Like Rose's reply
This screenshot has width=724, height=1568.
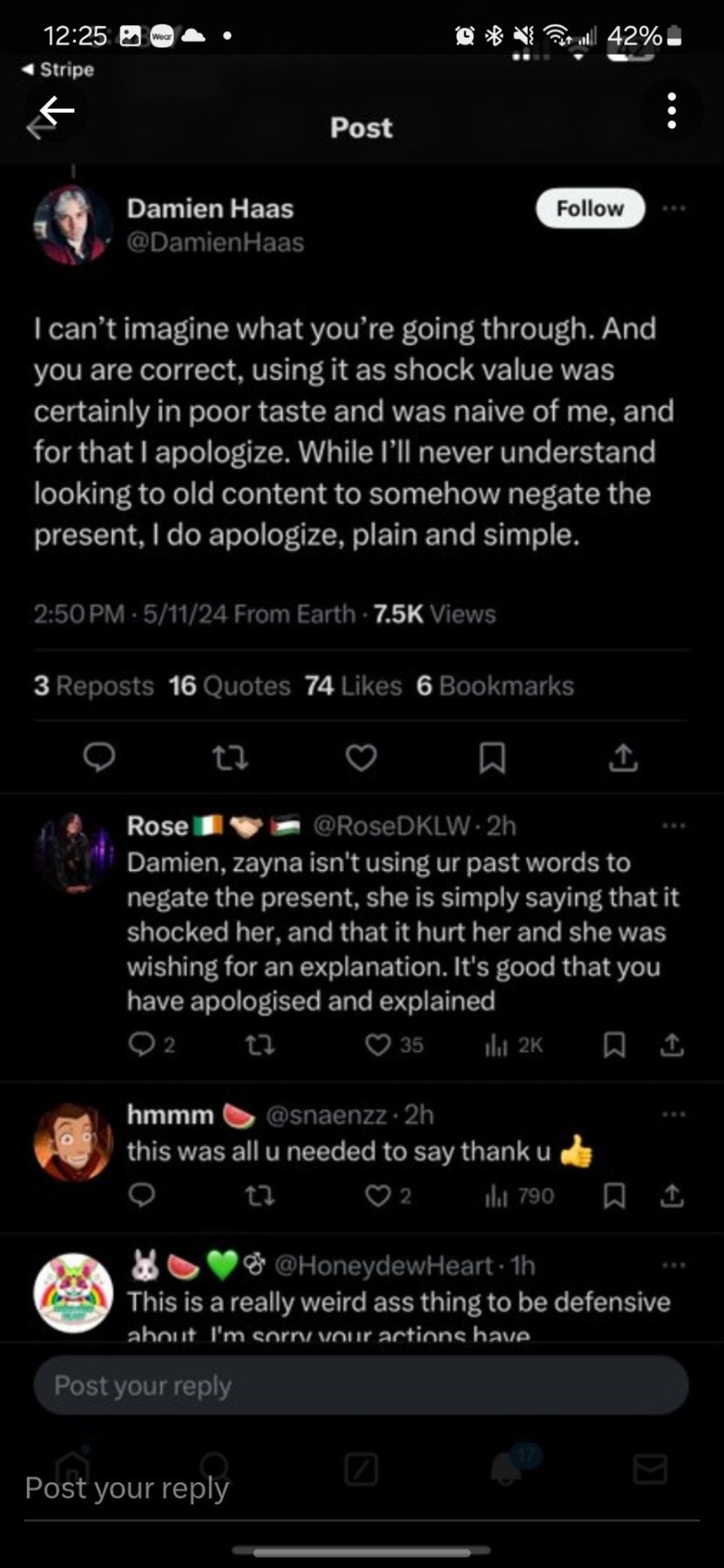(378, 1045)
